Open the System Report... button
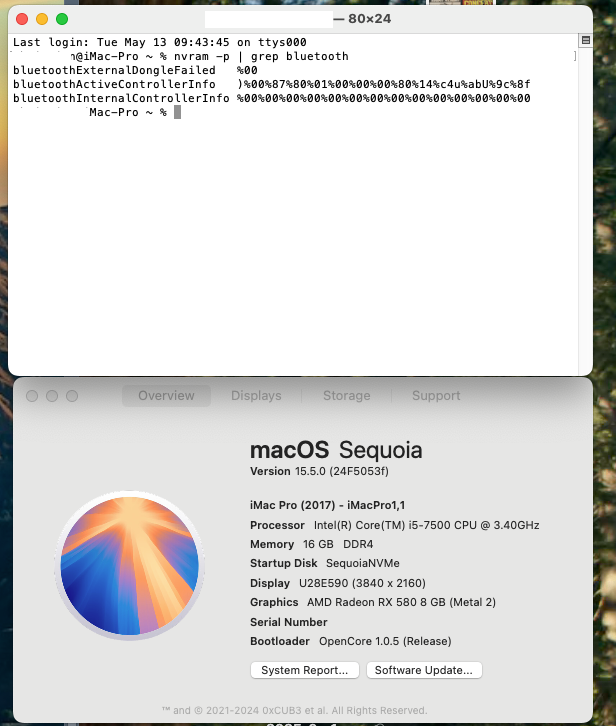 pos(304,670)
